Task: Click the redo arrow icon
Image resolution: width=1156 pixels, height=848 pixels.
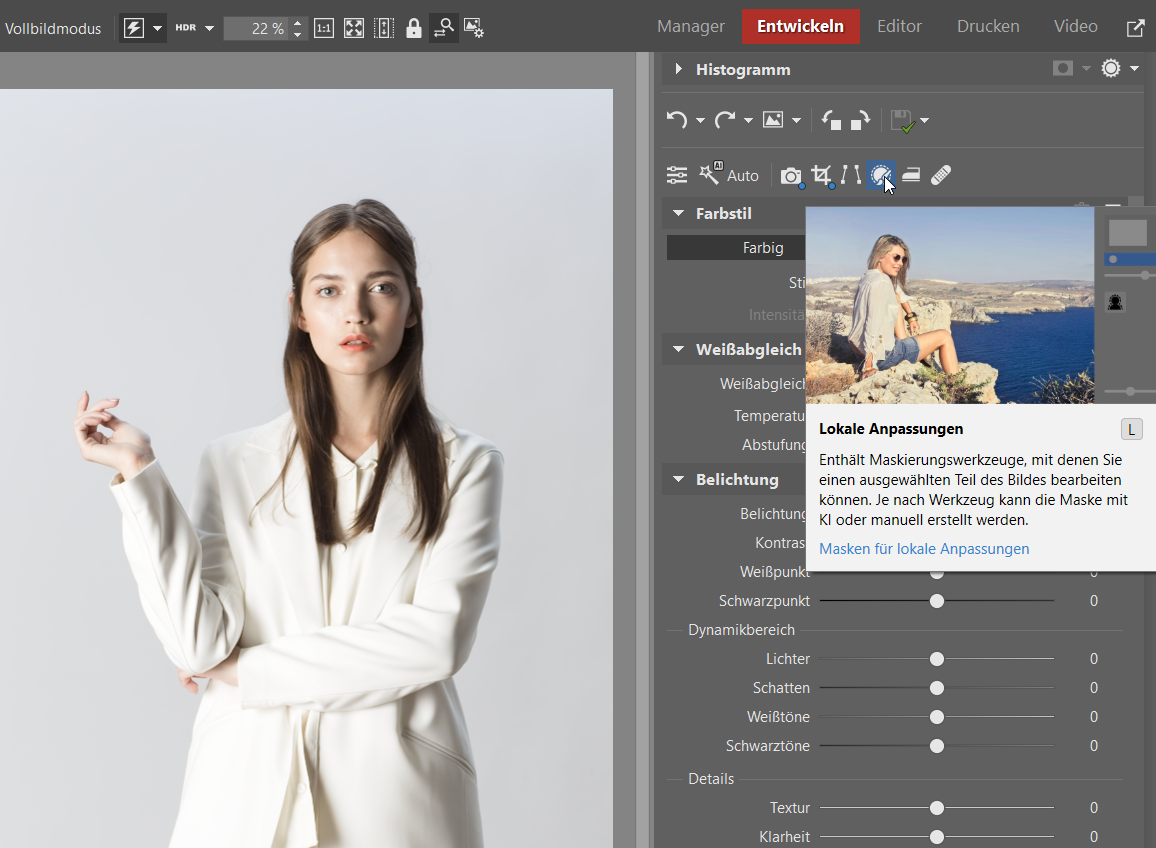Action: point(725,120)
